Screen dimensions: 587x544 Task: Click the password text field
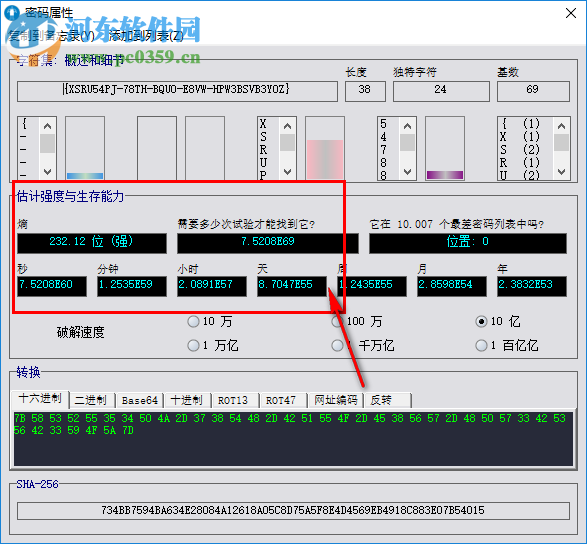(177, 91)
